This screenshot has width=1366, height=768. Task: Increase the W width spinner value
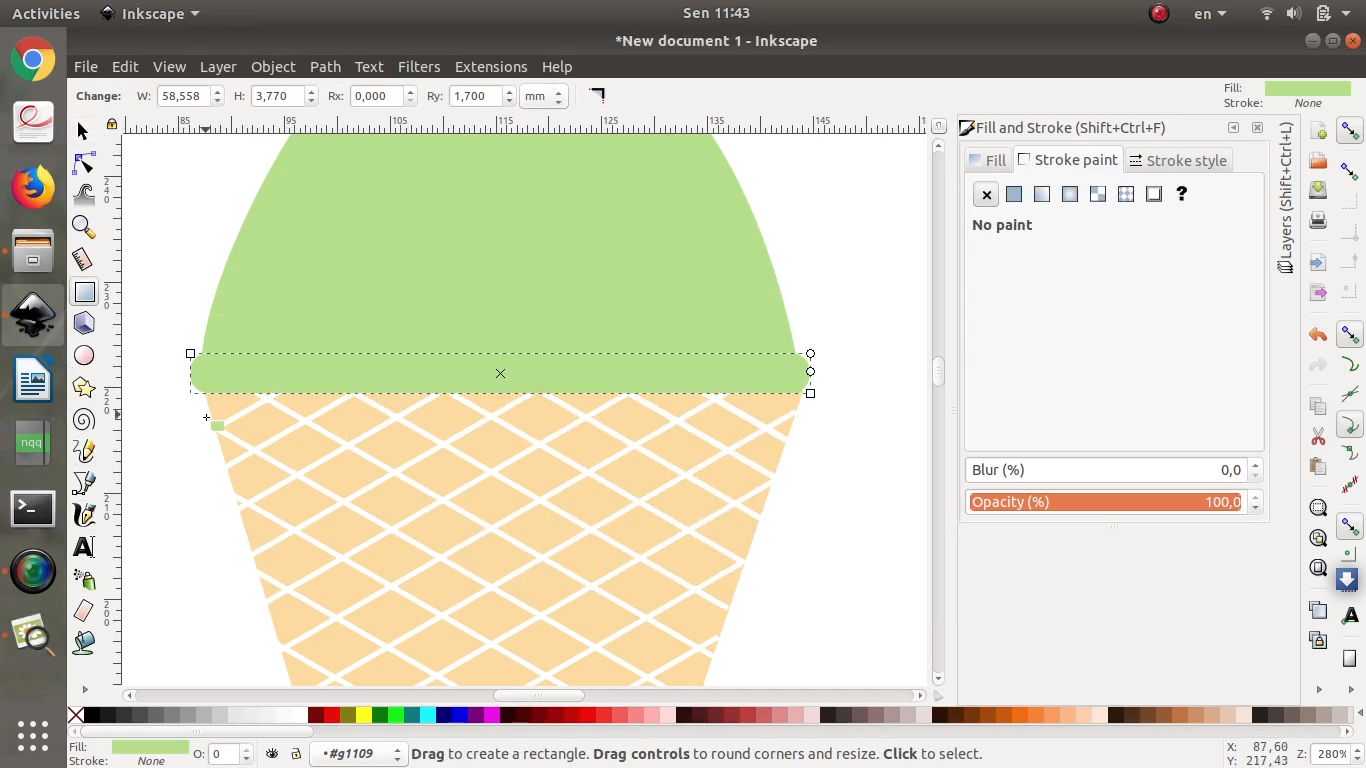217,91
